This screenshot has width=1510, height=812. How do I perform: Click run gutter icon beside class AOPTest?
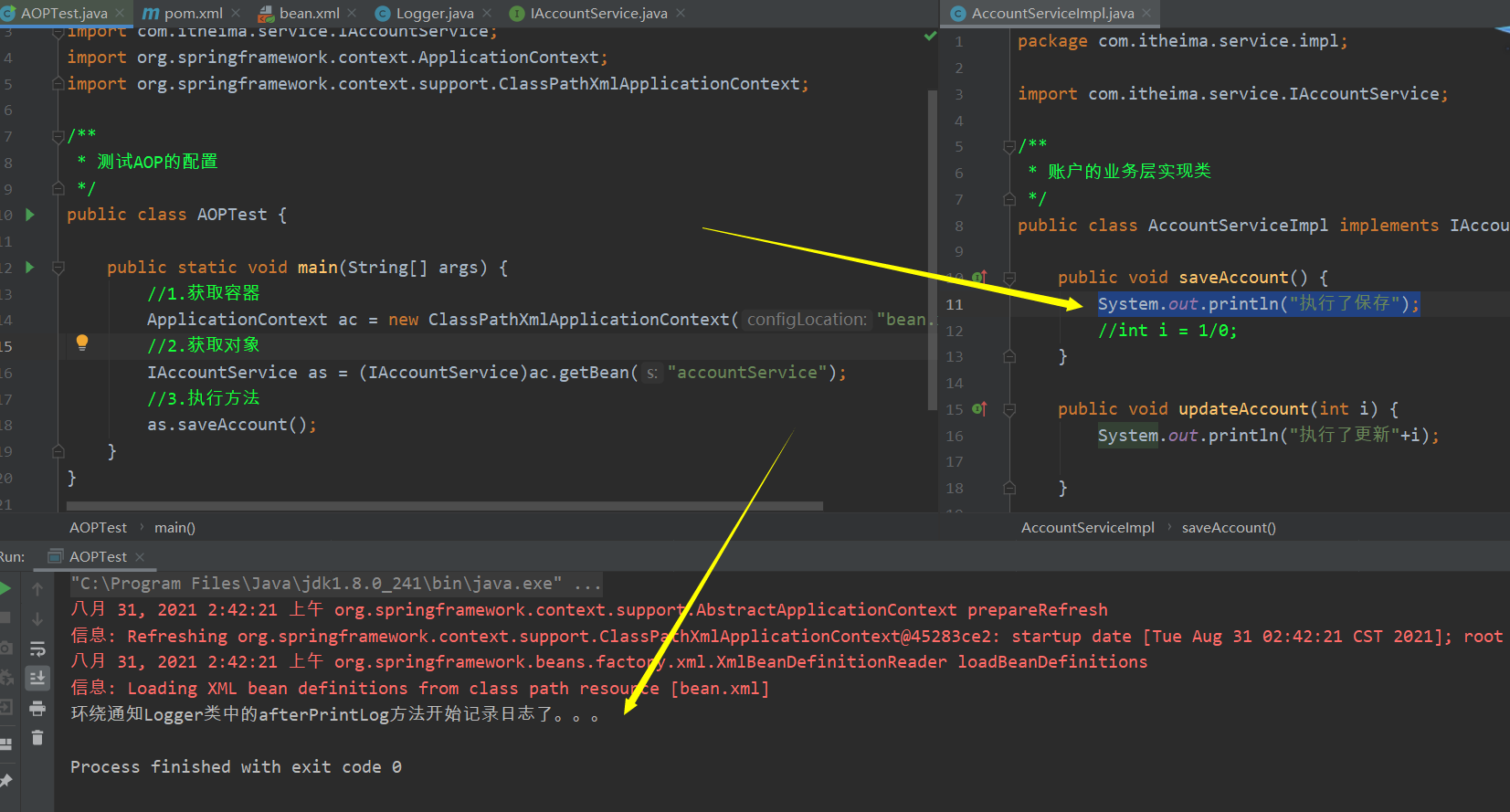tap(30, 215)
